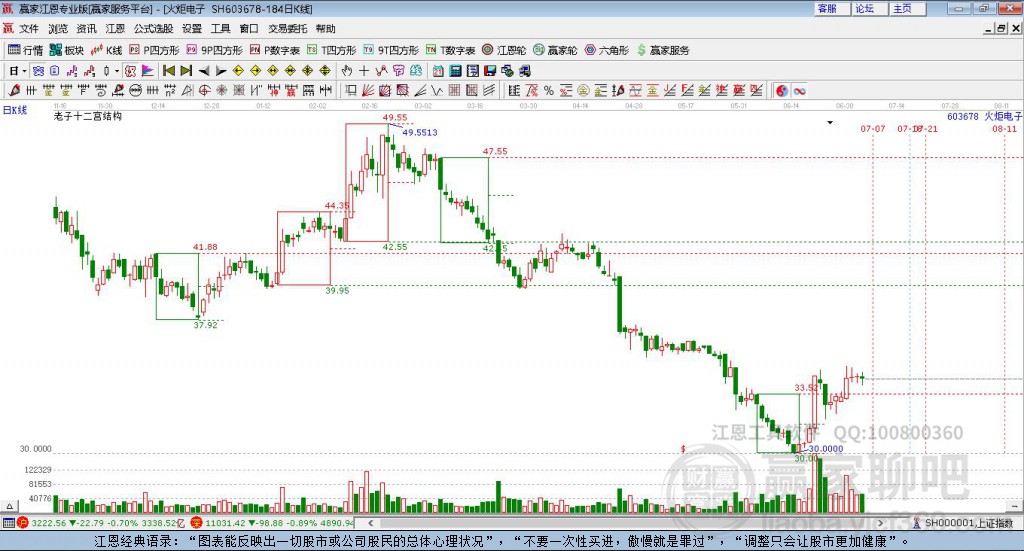Select the percent sign tool
Image resolution: width=1024 pixels, height=551 pixels.
549,90
